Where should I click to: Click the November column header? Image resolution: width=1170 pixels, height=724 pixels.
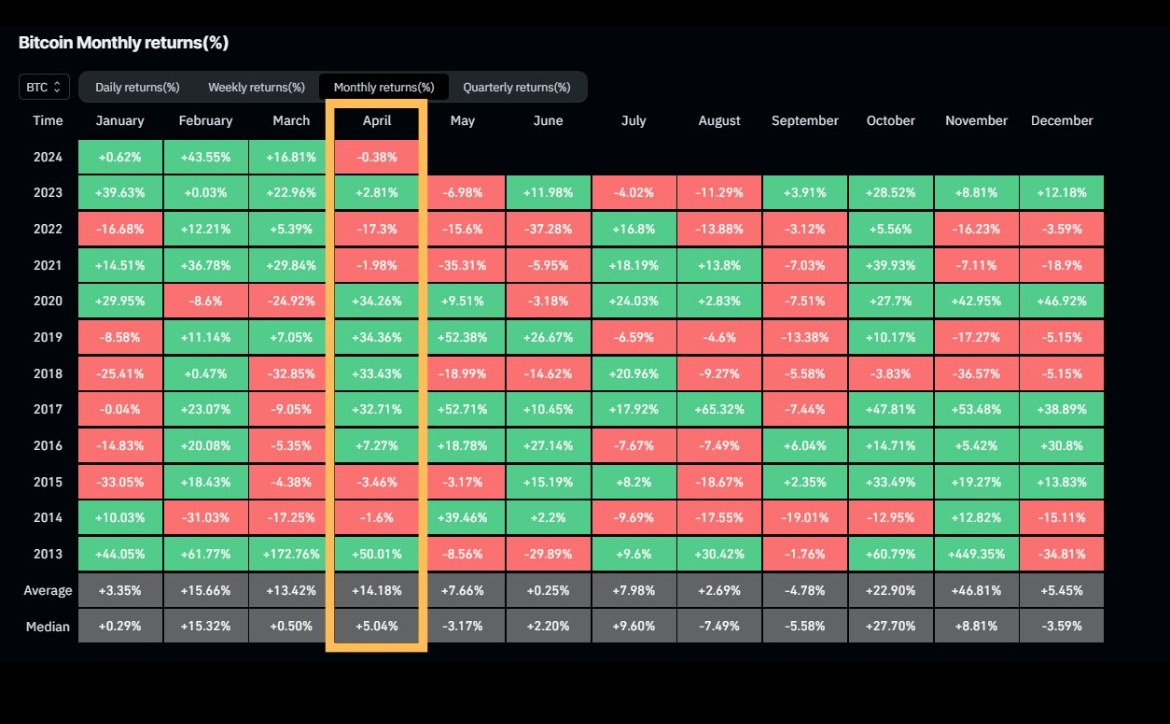[976, 120]
